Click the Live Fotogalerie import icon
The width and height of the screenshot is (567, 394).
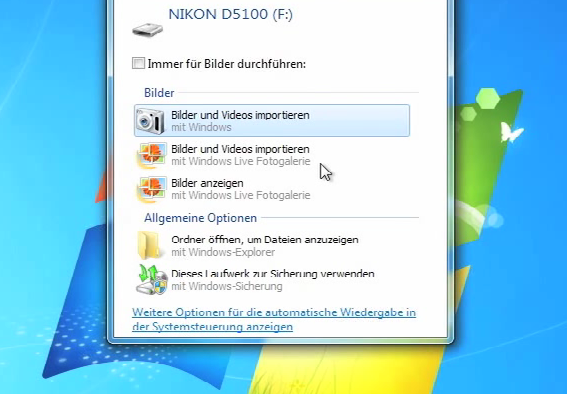click(x=152, y=155)
